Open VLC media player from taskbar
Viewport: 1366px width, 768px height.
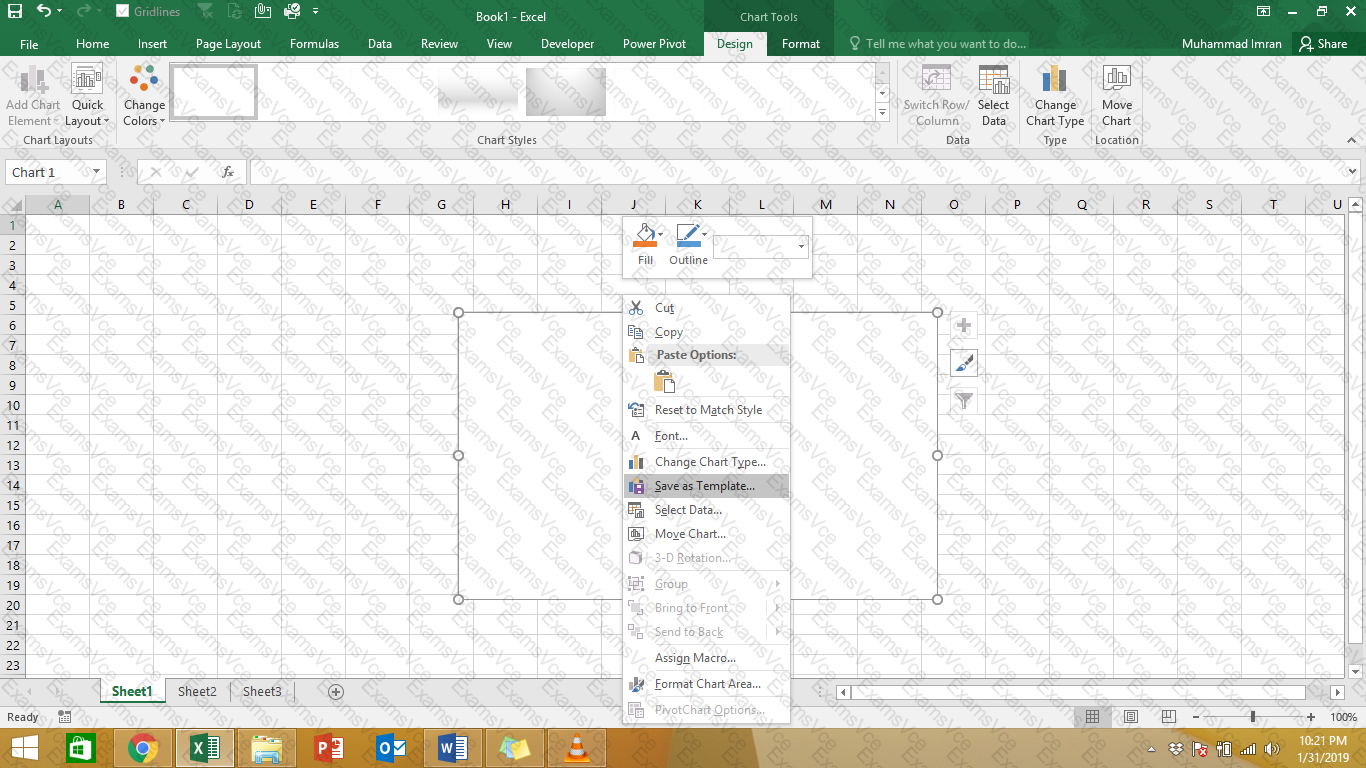[575, 748]
